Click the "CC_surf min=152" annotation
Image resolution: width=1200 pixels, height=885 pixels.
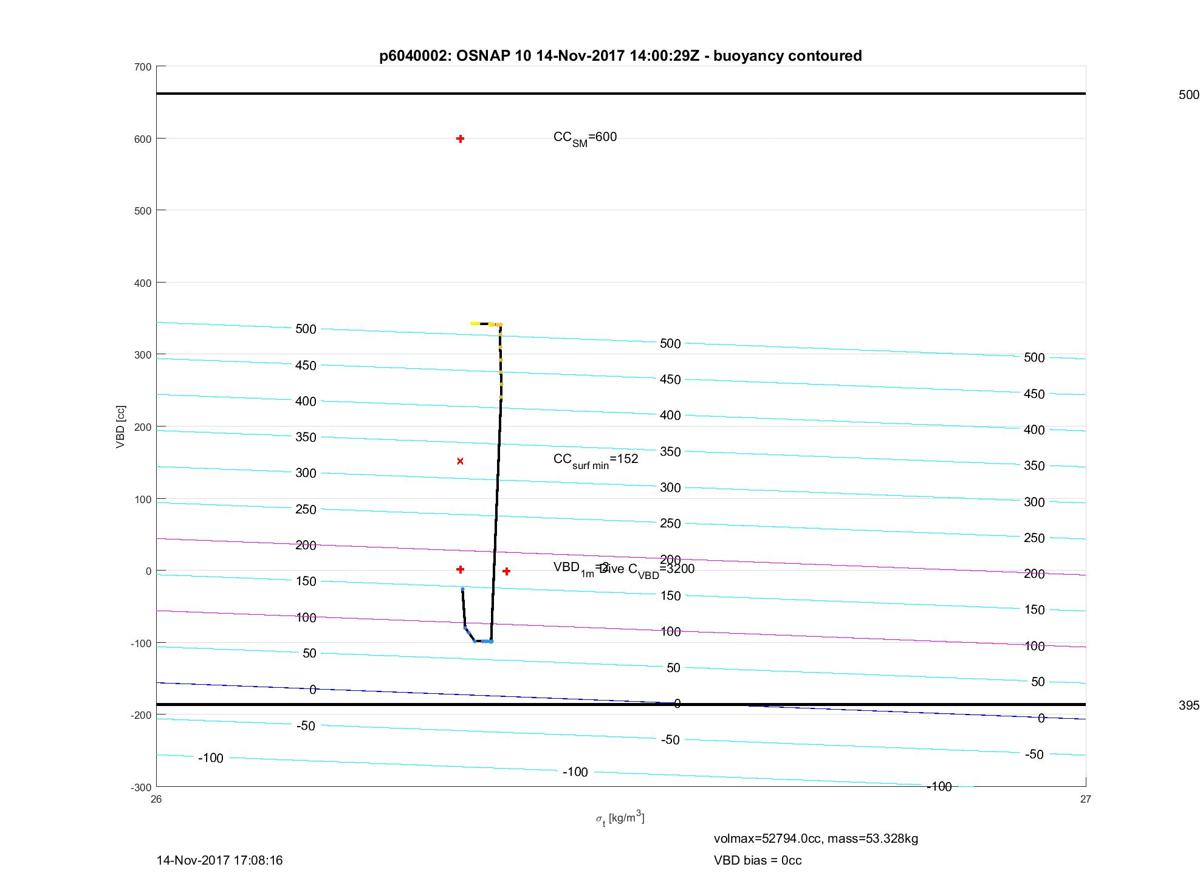point(595,460)
